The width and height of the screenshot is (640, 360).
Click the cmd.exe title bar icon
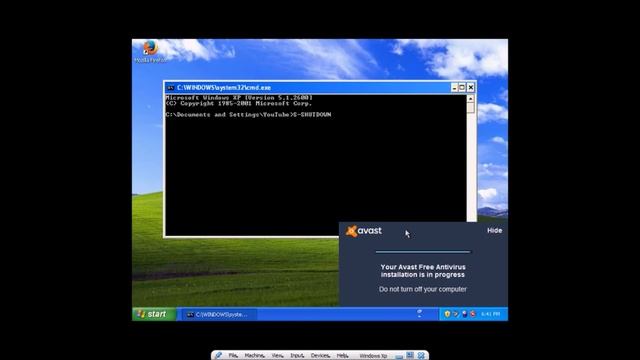(x=171, y=88)
